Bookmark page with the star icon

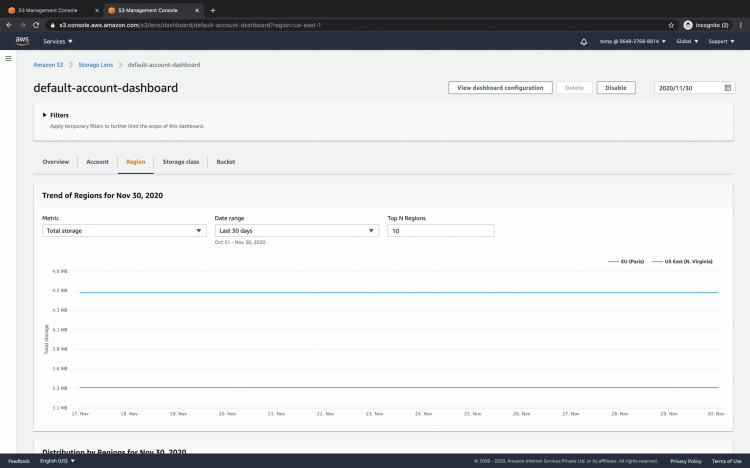(671, 24)
